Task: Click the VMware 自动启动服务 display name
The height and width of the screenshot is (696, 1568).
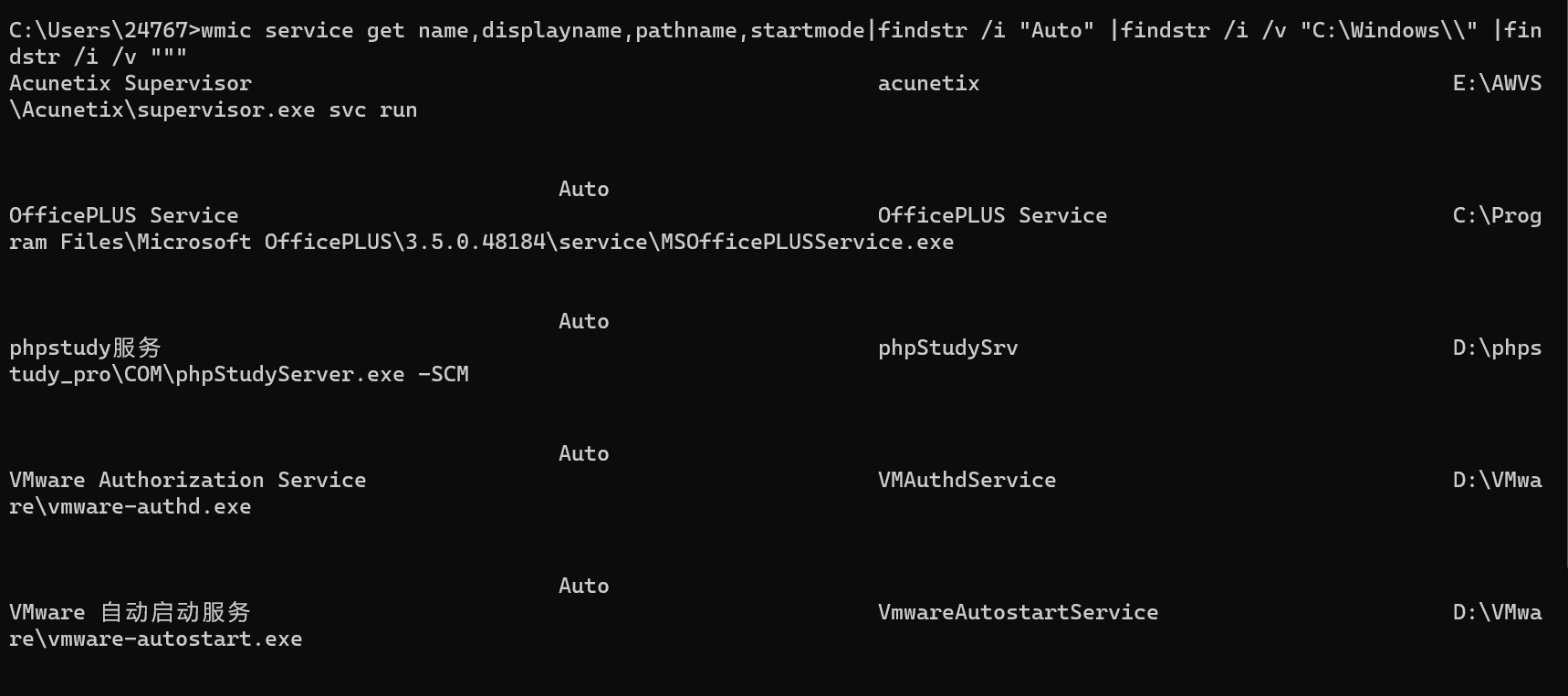Action: [x=130, y=612]
